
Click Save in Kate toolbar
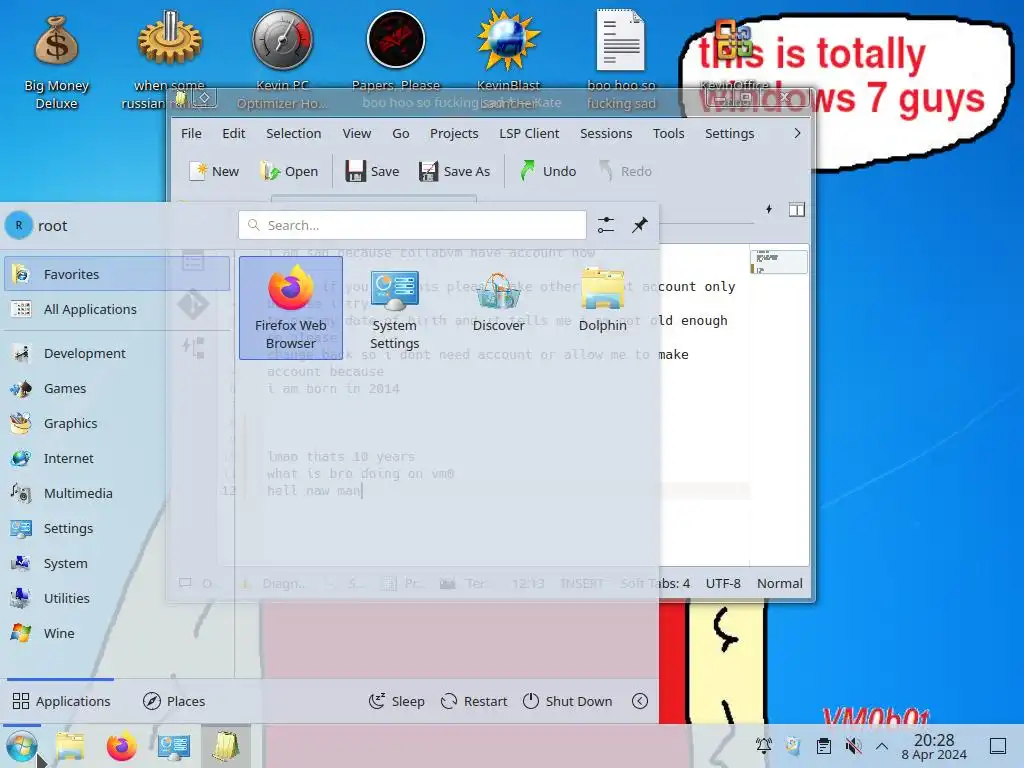click(x=372, y=171)
